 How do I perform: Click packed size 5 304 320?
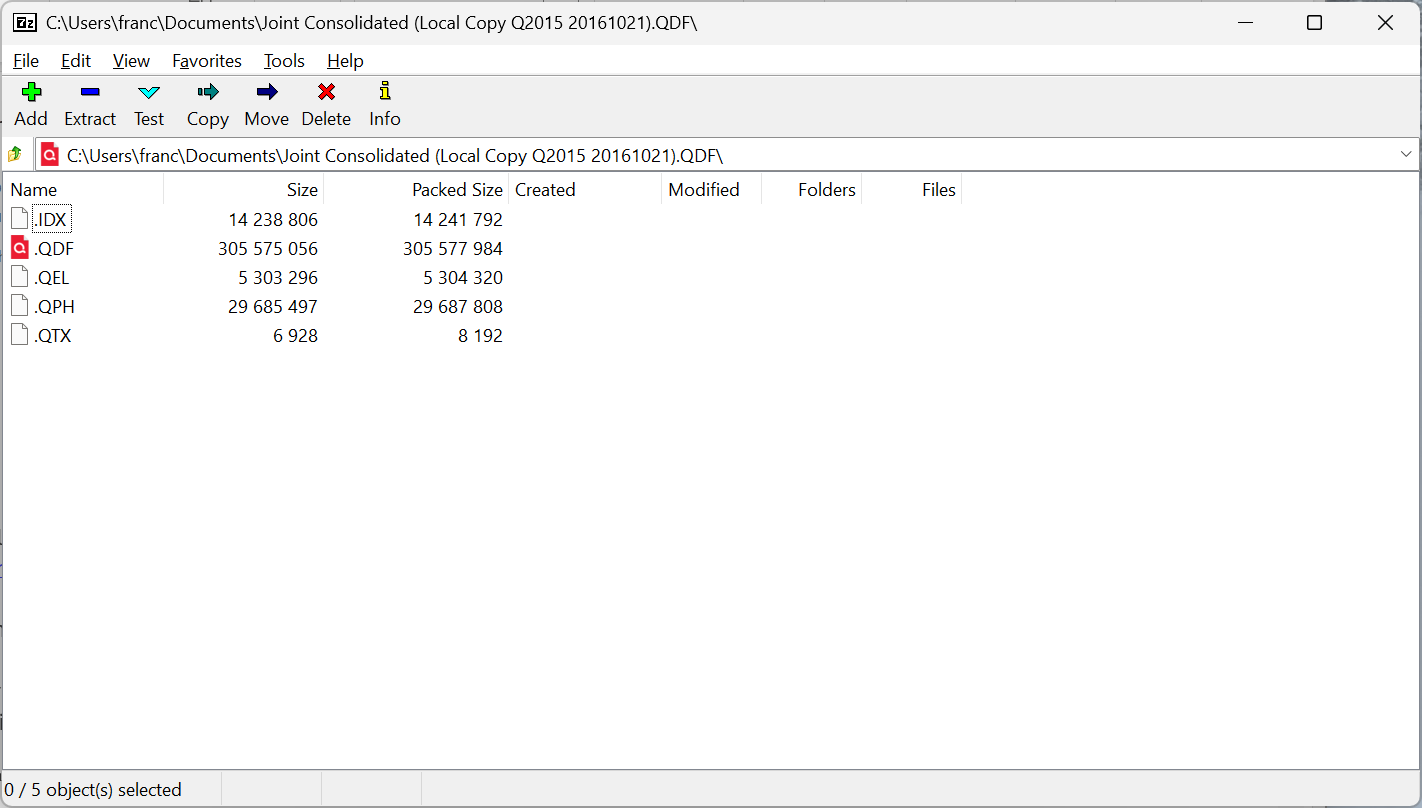(x=463, y=277)
